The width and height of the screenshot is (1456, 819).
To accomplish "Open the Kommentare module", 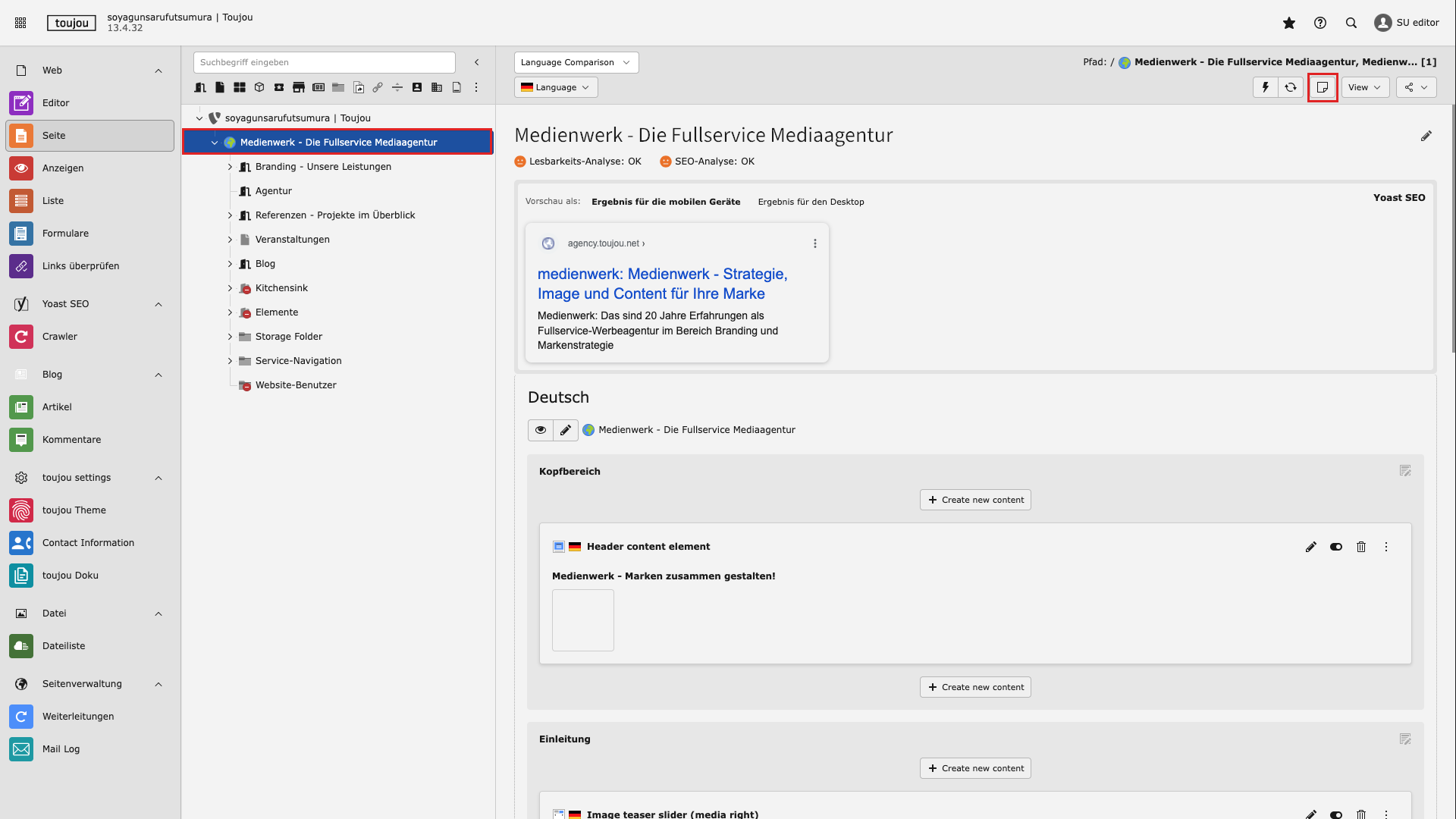I will (89, 440).
